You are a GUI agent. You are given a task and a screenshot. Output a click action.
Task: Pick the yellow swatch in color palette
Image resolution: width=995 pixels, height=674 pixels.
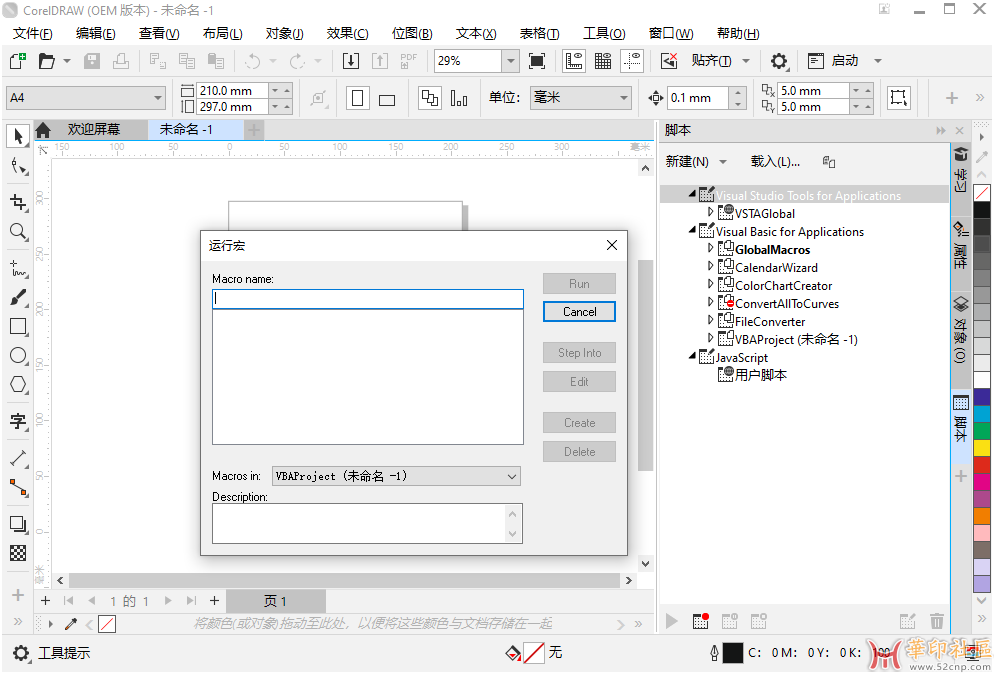982,447
